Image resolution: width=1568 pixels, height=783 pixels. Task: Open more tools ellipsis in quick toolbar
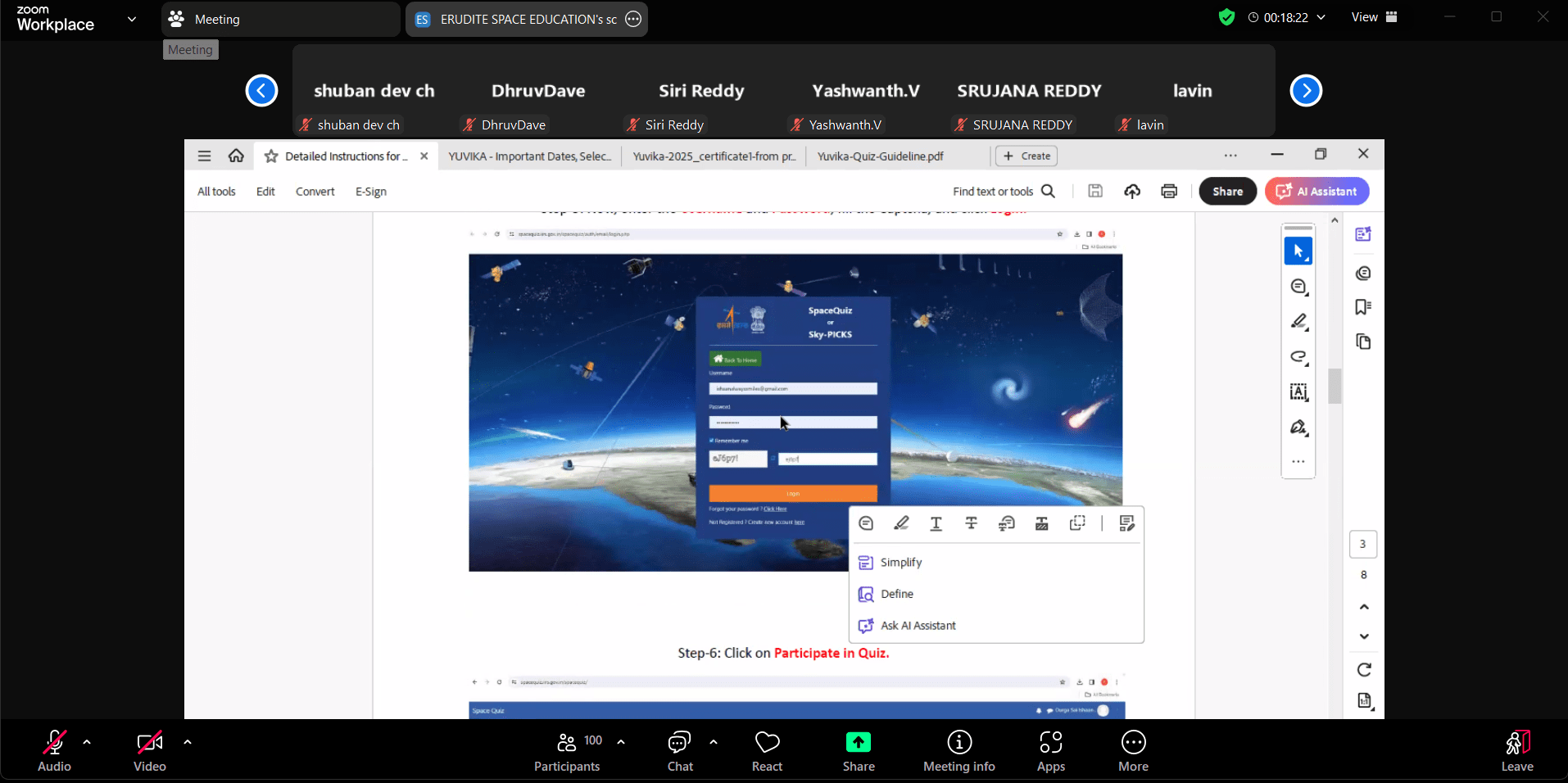[x=1298, y=462]
